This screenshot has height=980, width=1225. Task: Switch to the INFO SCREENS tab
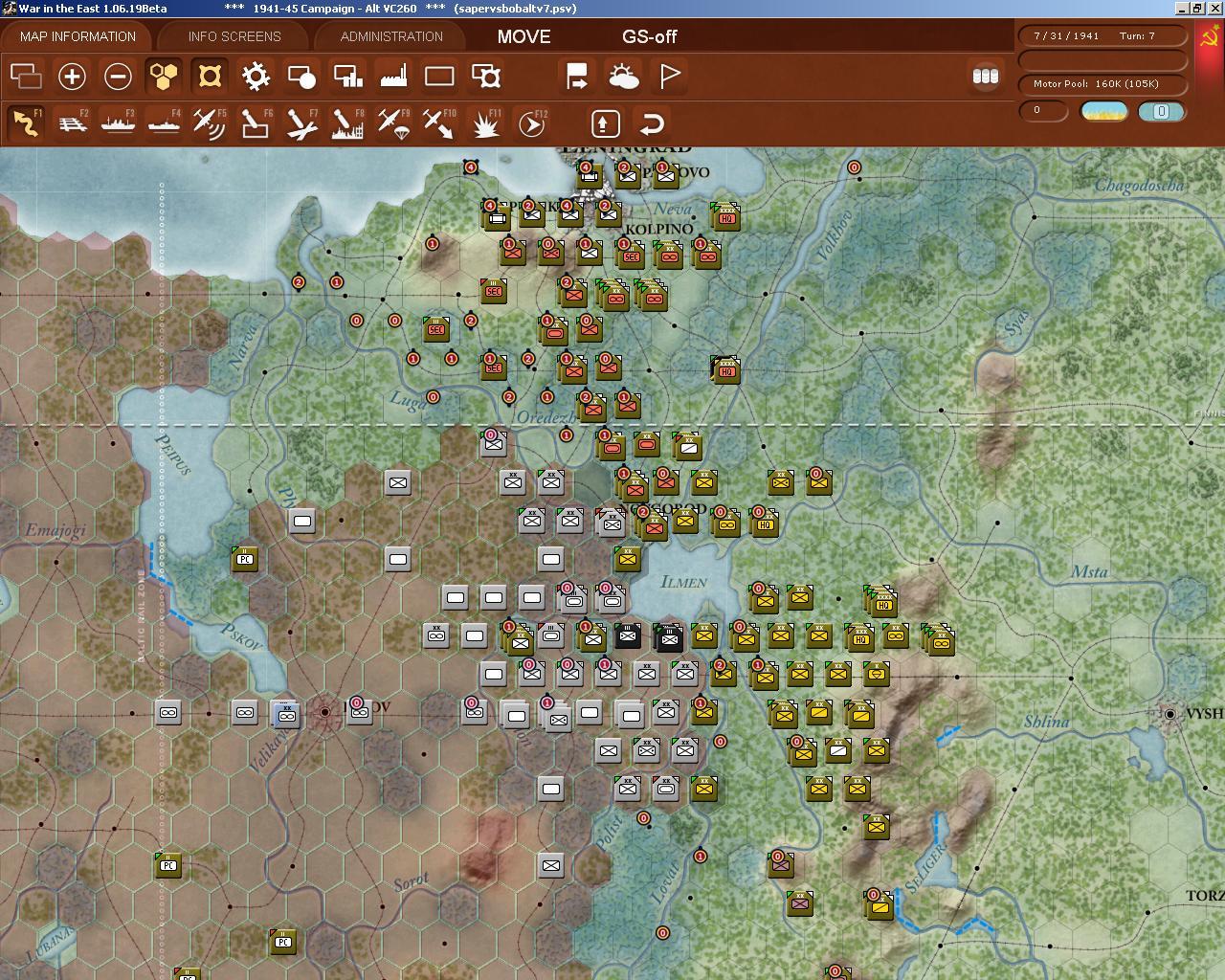(x=234, y=36)
